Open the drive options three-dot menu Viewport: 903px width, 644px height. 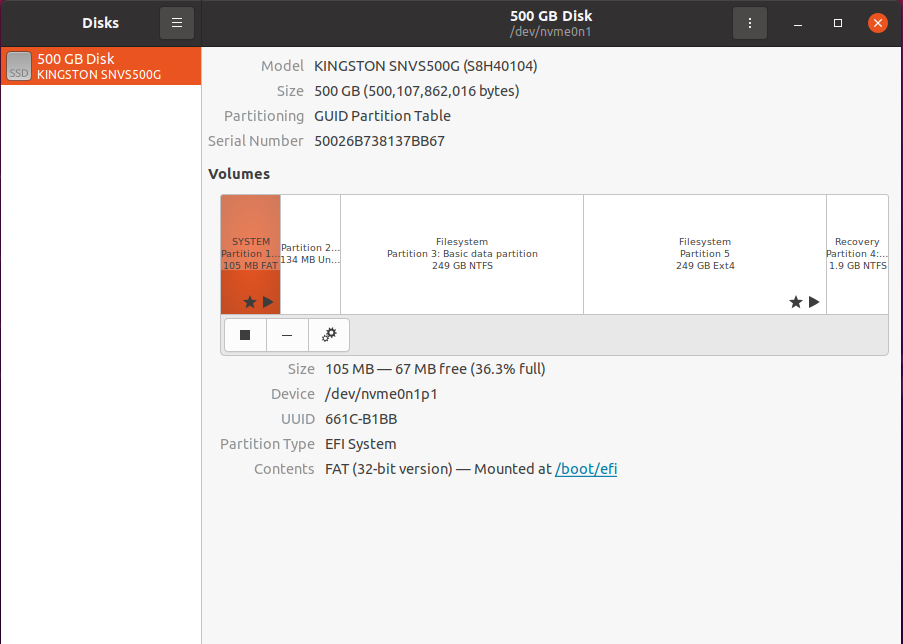click(x=750, y=23)
